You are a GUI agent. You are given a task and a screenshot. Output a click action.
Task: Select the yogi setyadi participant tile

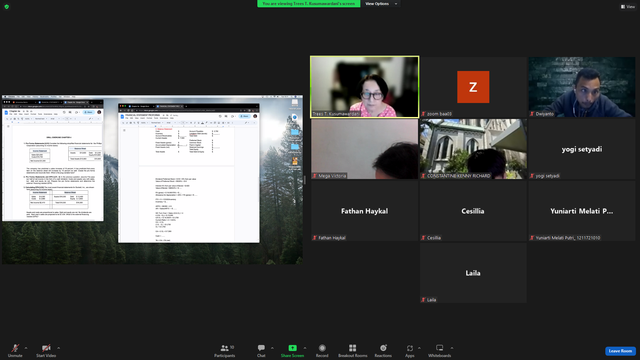(x=582, y=149)
